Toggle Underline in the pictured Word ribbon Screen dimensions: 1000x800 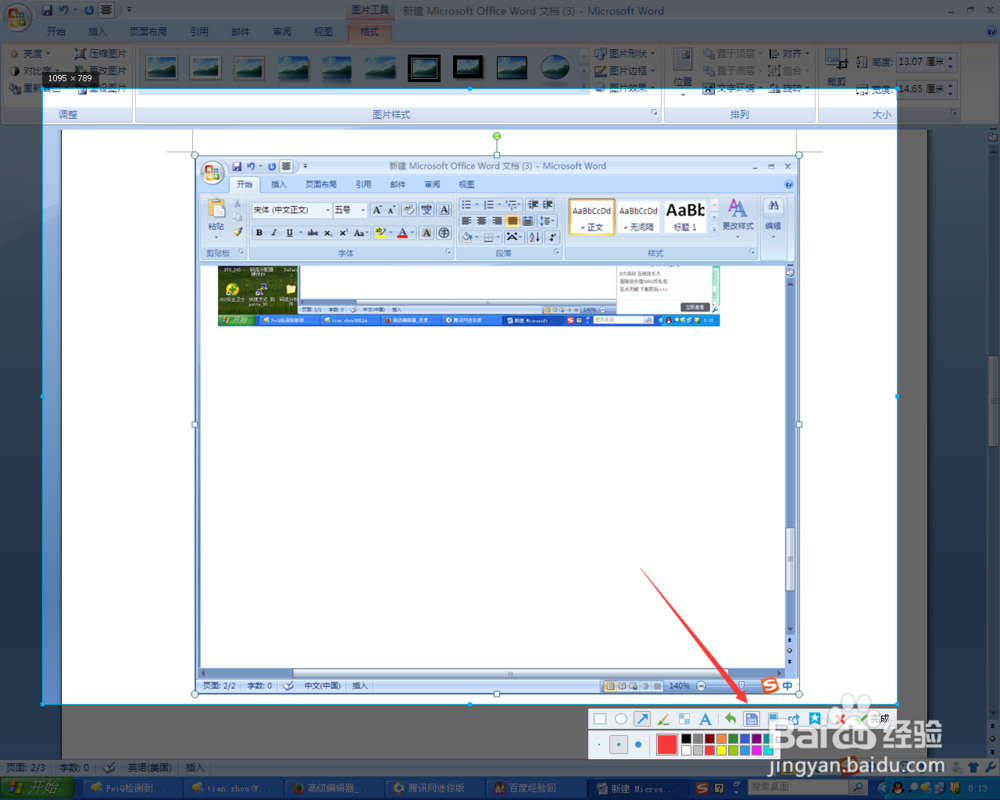290,233
